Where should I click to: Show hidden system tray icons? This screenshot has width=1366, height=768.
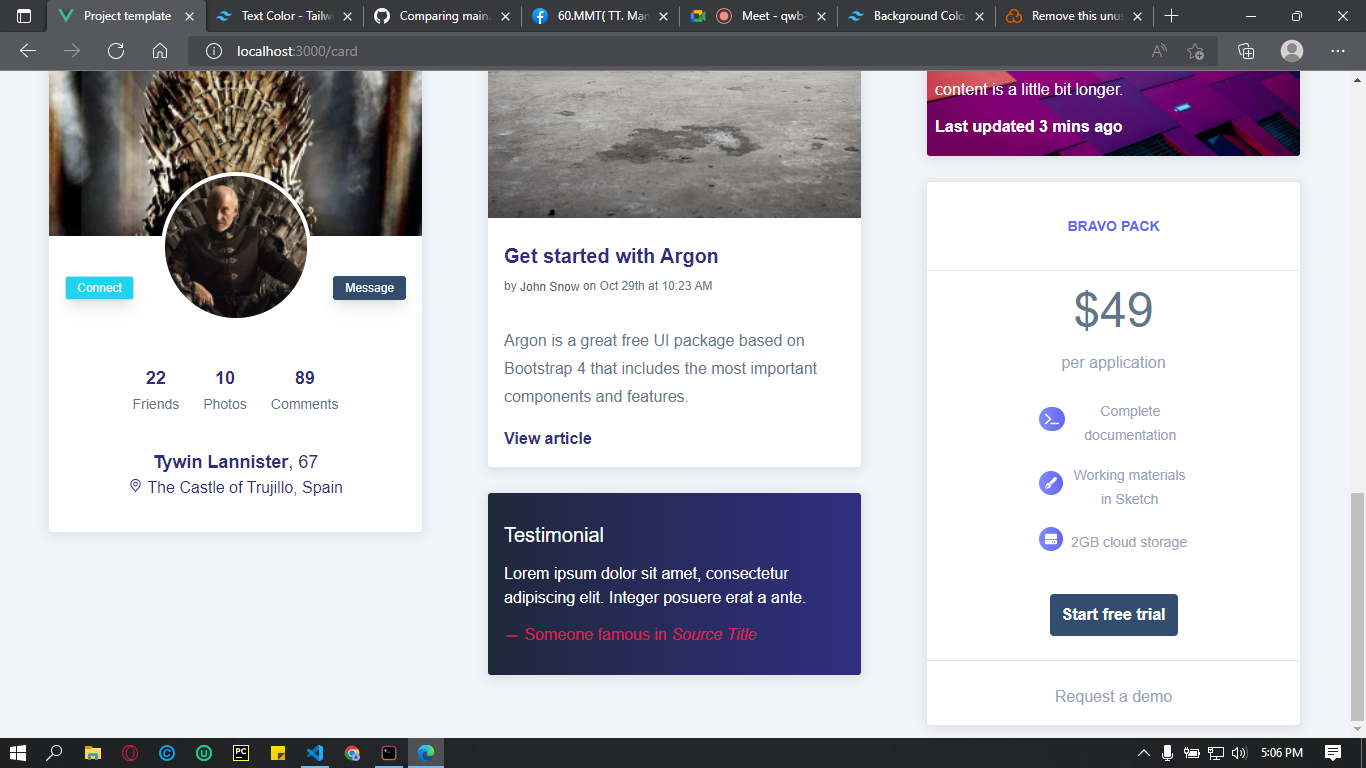(x=1144, y=753)
